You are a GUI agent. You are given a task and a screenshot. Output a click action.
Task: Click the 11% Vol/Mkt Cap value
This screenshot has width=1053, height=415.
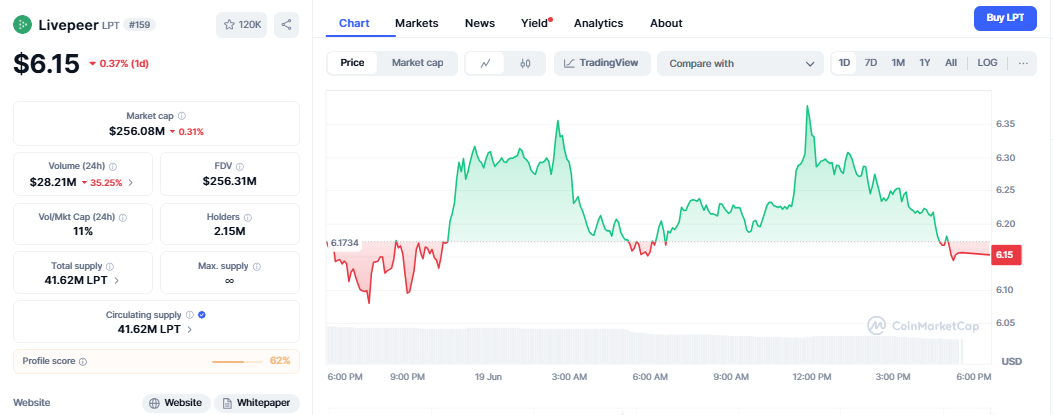[83, 231]
